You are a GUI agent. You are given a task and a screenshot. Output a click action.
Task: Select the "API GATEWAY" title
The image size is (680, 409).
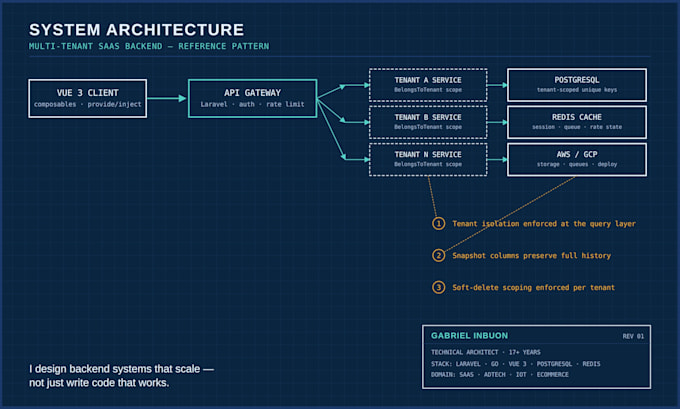point(252,93)
